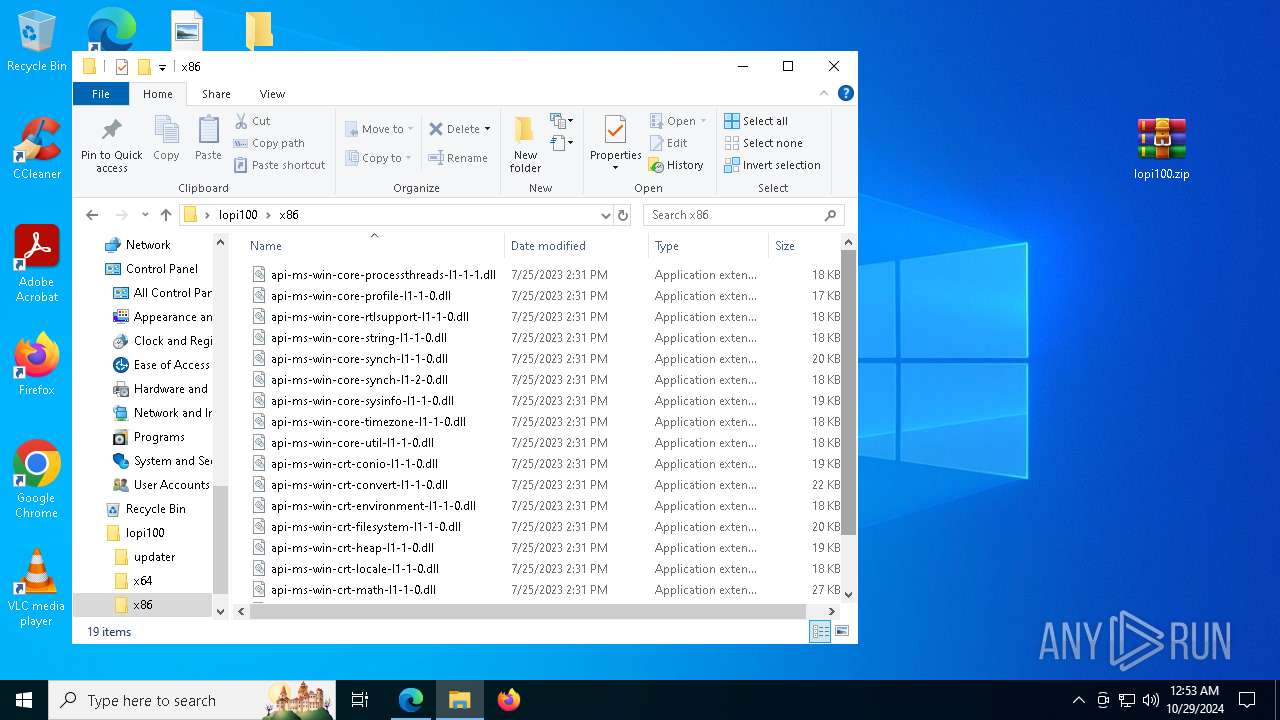Select Network in navigation pane

pyautogui.click(x=148, y=245)
